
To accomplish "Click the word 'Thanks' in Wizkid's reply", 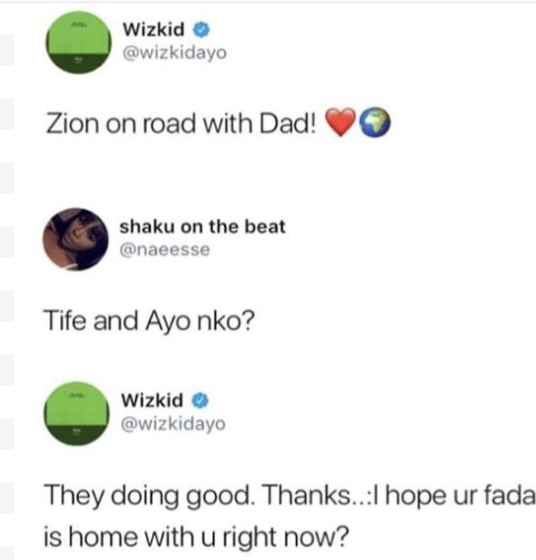I will [308, 495].
